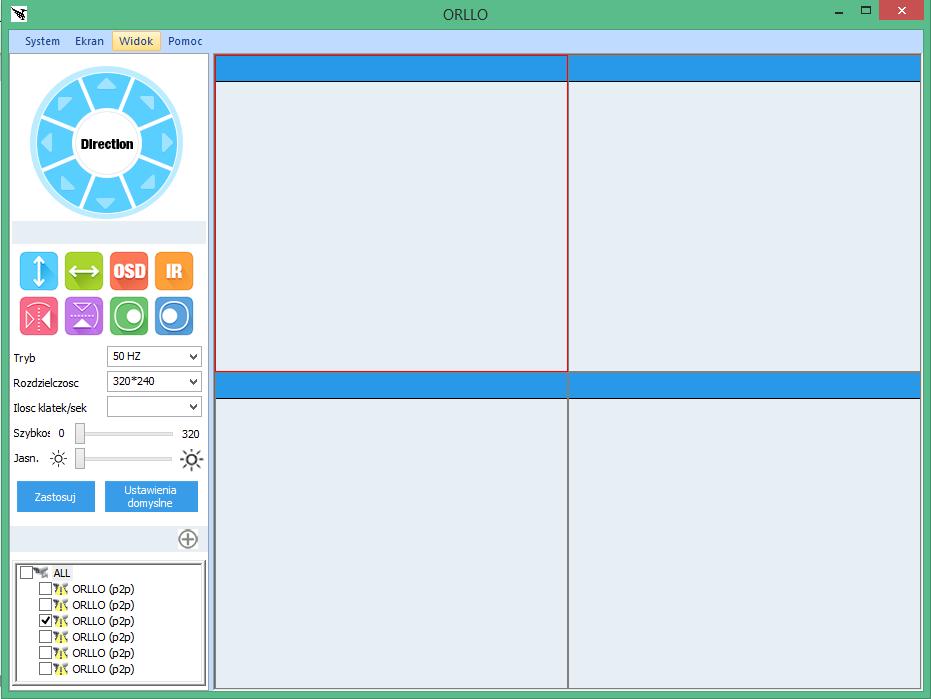Click the Zastosuj button
The image size is (931, 699).
[x=56, y=496]
